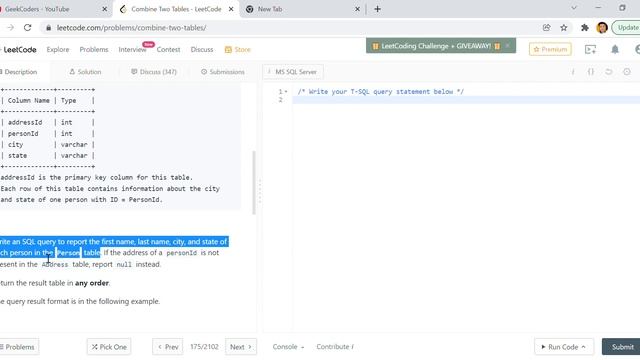Open the Problems nav item
This screenshot has height=360, width=640.
(x=94, y=49)
